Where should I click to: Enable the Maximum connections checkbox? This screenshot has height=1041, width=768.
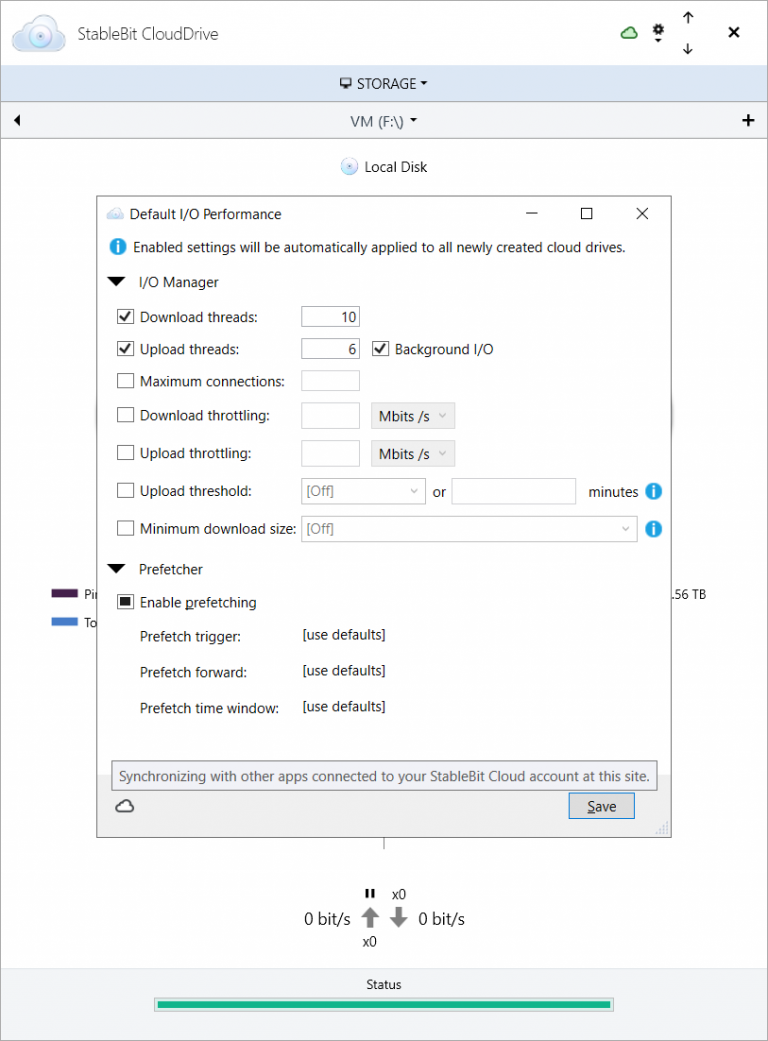click(x=126, y=381)
